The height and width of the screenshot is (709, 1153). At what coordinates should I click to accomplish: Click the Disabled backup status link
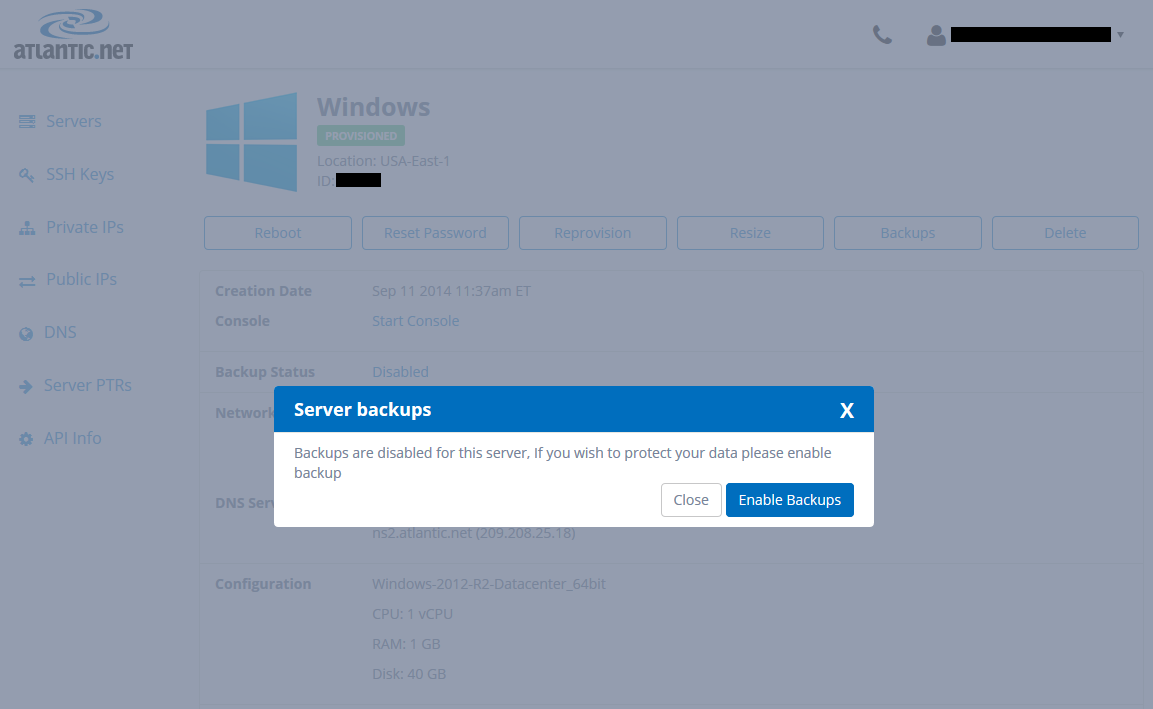coord(400,372)
